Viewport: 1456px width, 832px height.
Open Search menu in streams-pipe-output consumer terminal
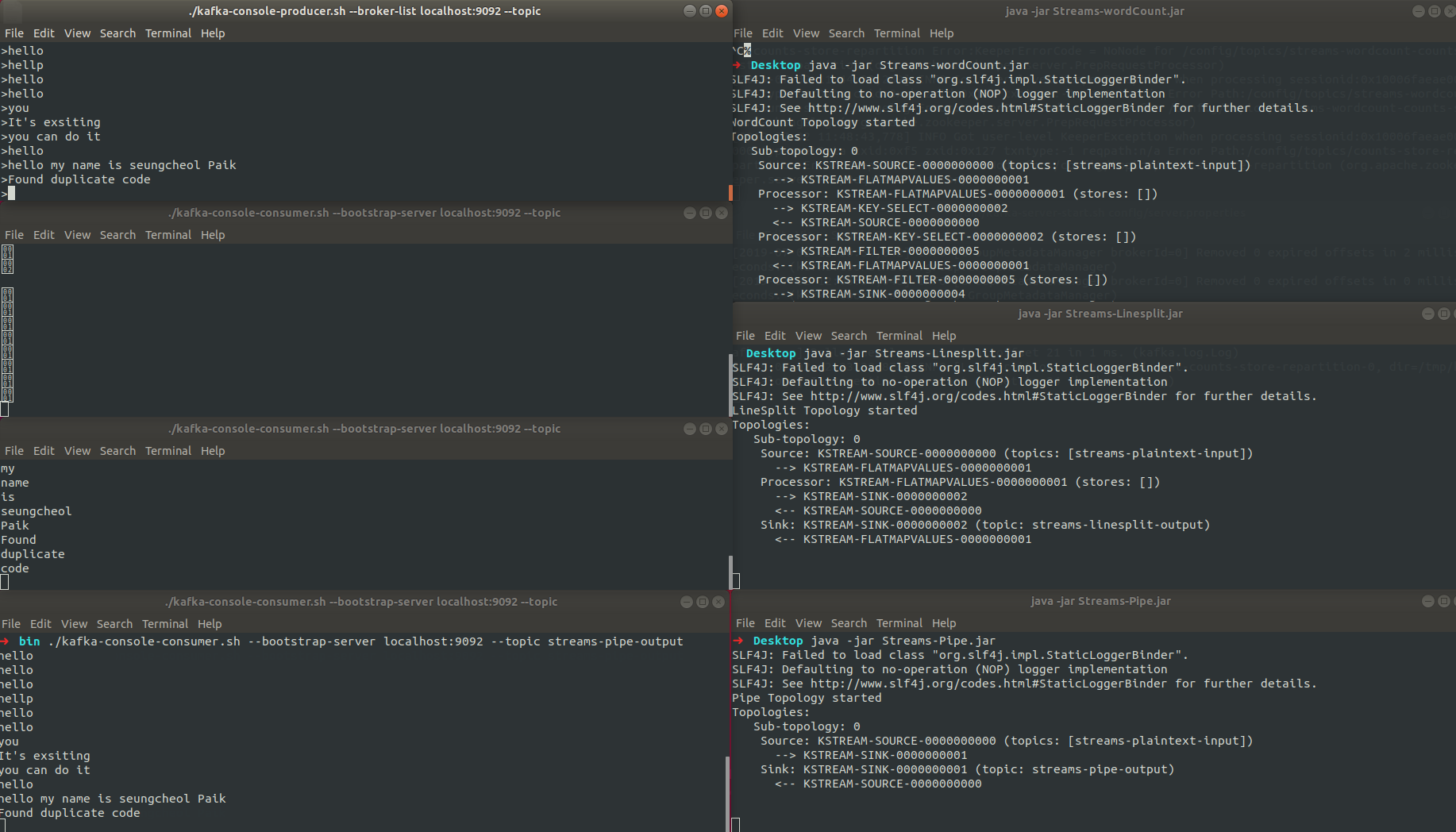pos(114,624)
